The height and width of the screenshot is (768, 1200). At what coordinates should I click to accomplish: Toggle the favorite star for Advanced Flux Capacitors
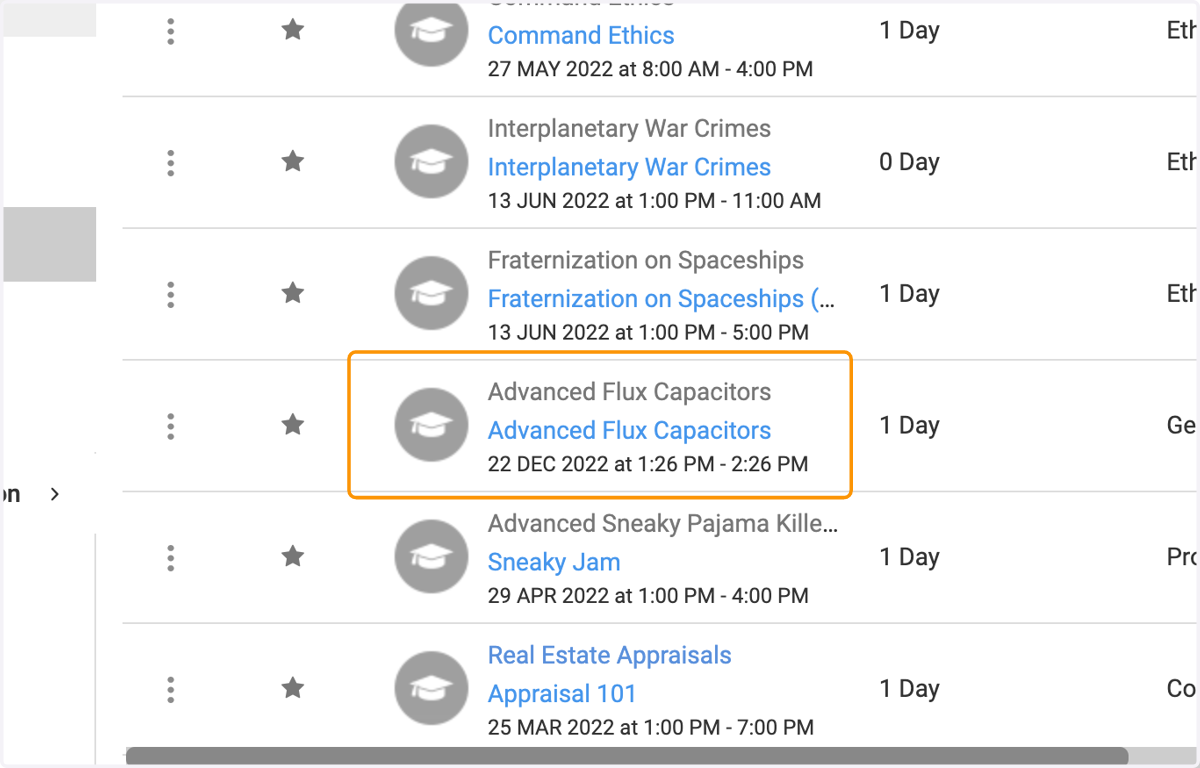292,425
